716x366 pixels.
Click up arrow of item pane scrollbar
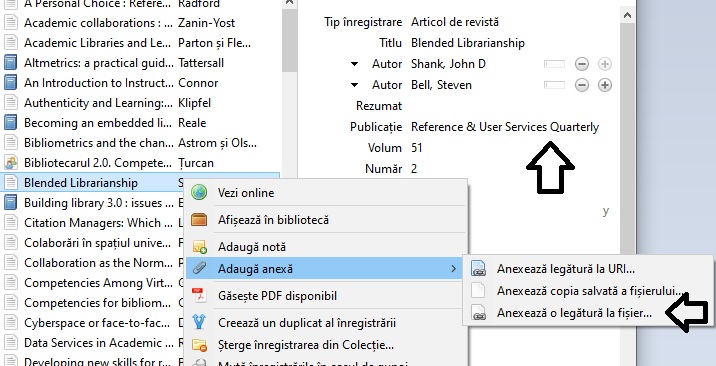tap(627, 16)
